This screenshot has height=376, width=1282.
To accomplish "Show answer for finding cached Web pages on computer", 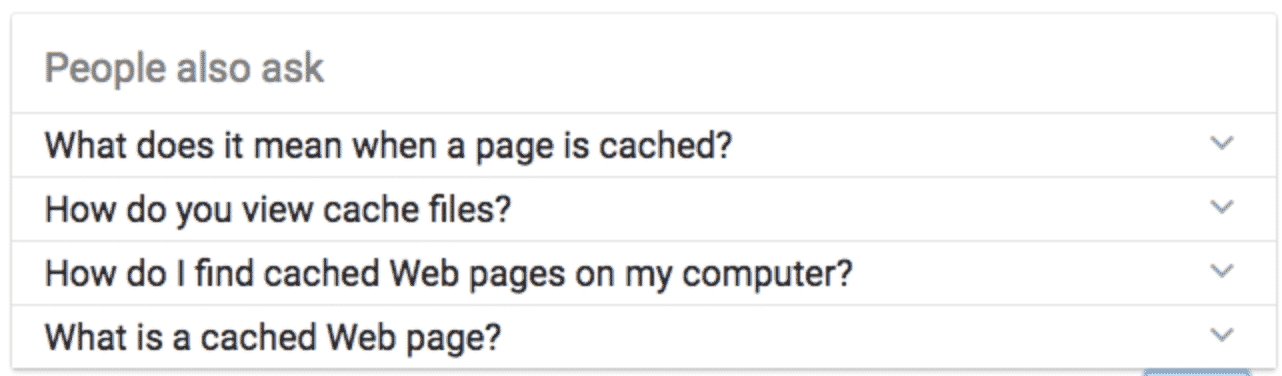I will pyautogui.click(x=641, y=273).
